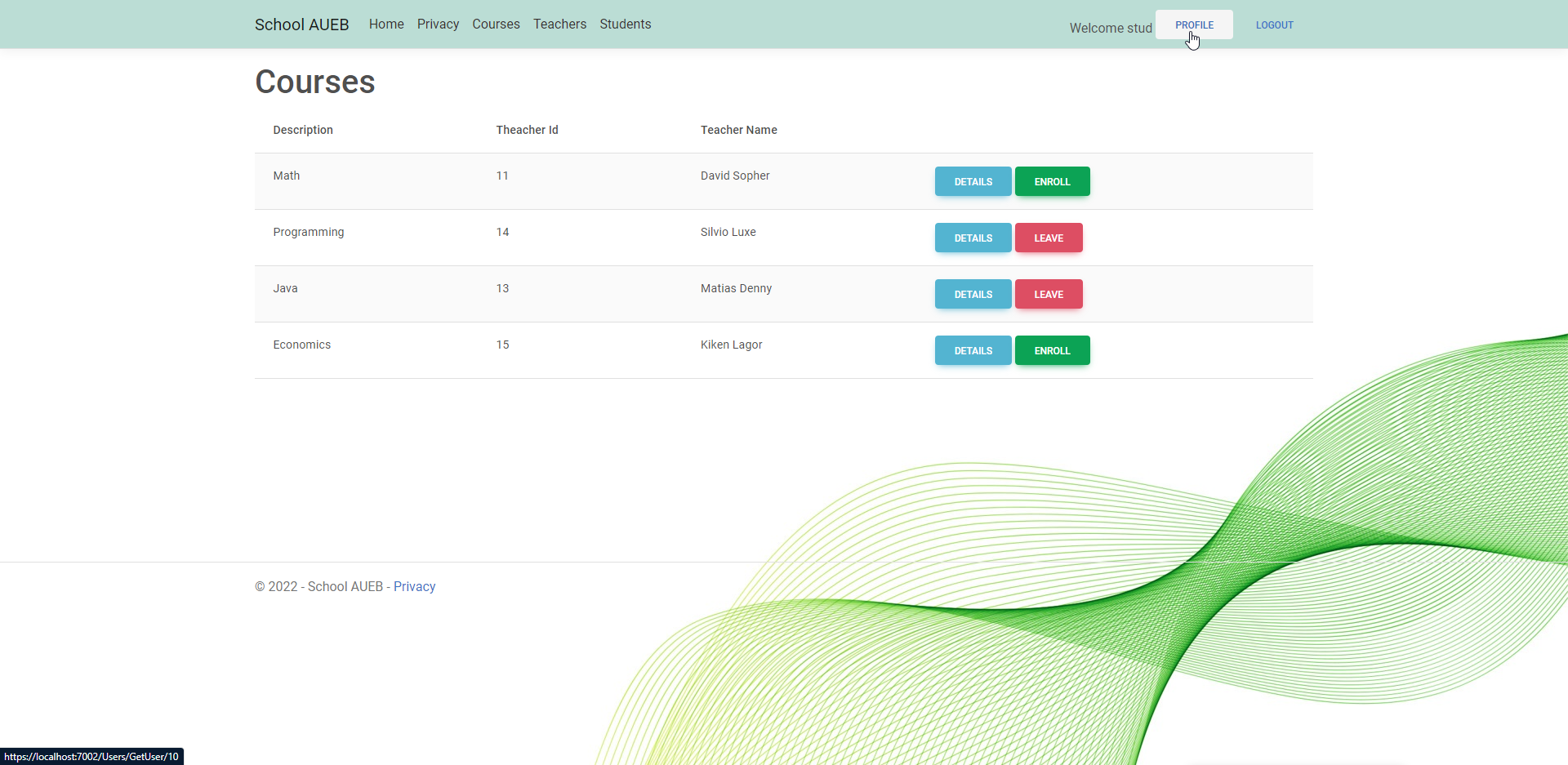Enroll in the Economics course
Image resolution: width=1568 pixels, height=765 pixels.
(1052, 350)
